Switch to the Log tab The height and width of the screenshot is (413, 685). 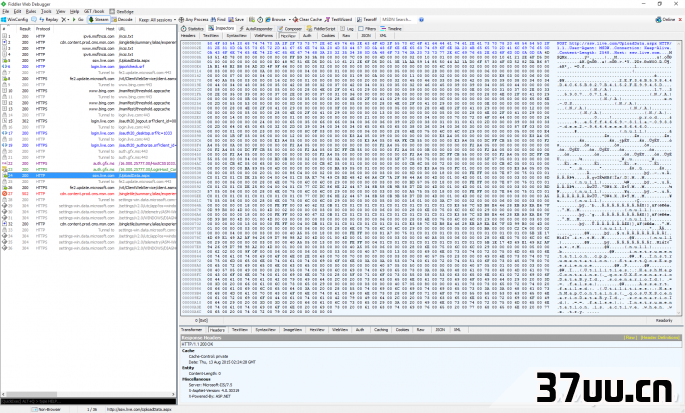click(x=347, y=28)
